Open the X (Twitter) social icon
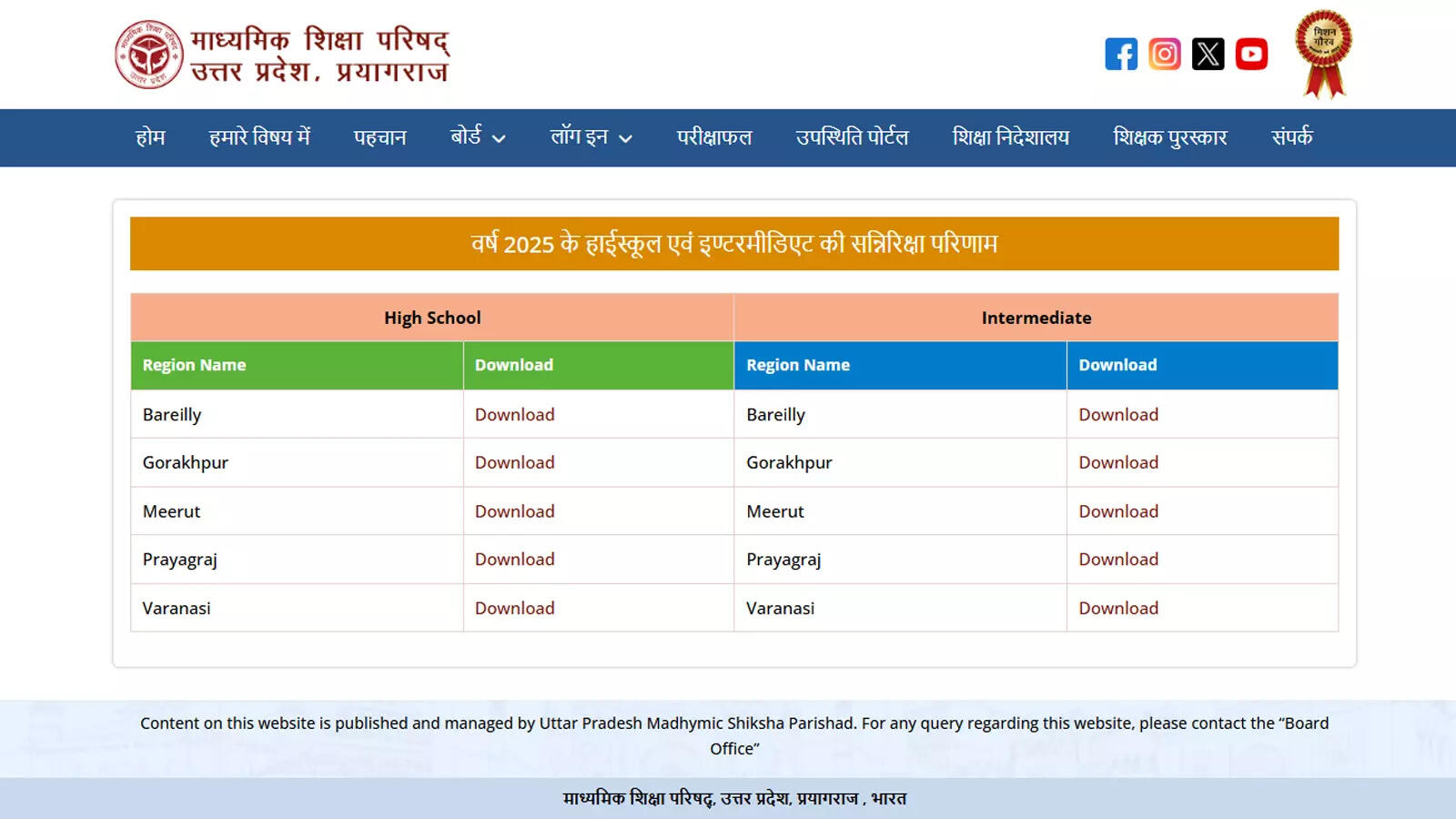The height and width of the screenshot is (819, 1456). tap(1208, 54)
